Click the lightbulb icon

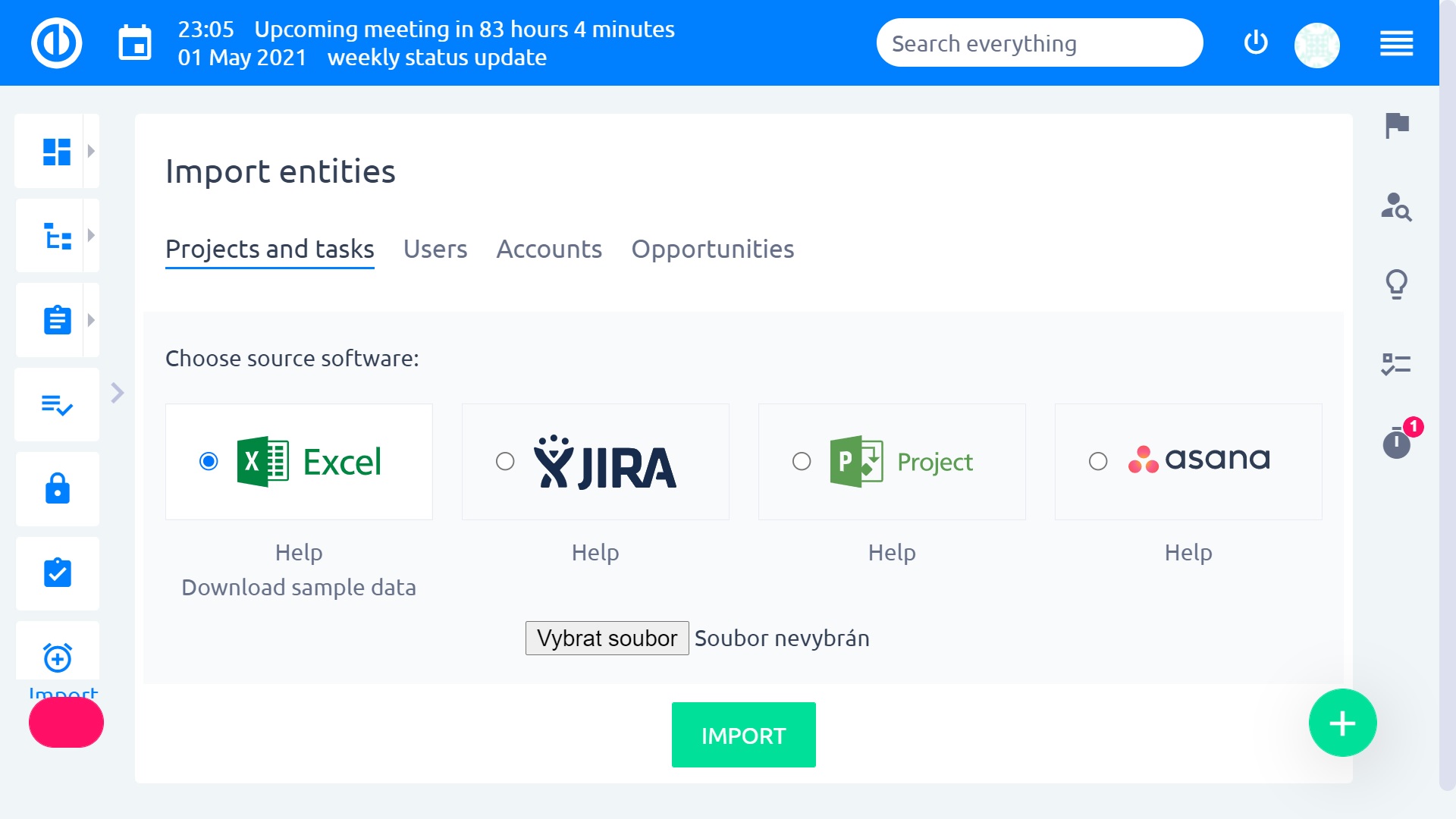1396,285
